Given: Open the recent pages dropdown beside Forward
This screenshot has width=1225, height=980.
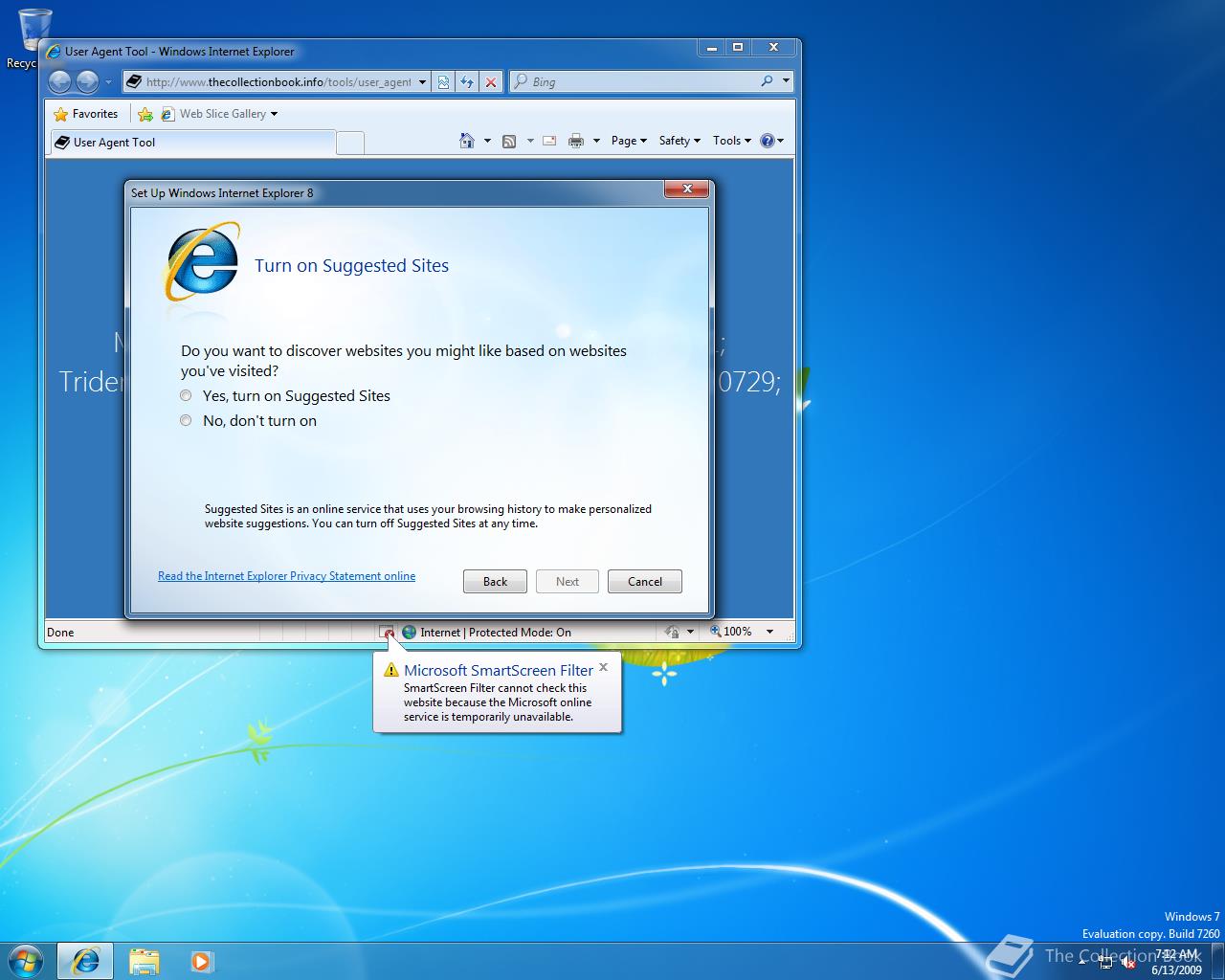Looking at the screenshot, I should [x=108, y=82].
